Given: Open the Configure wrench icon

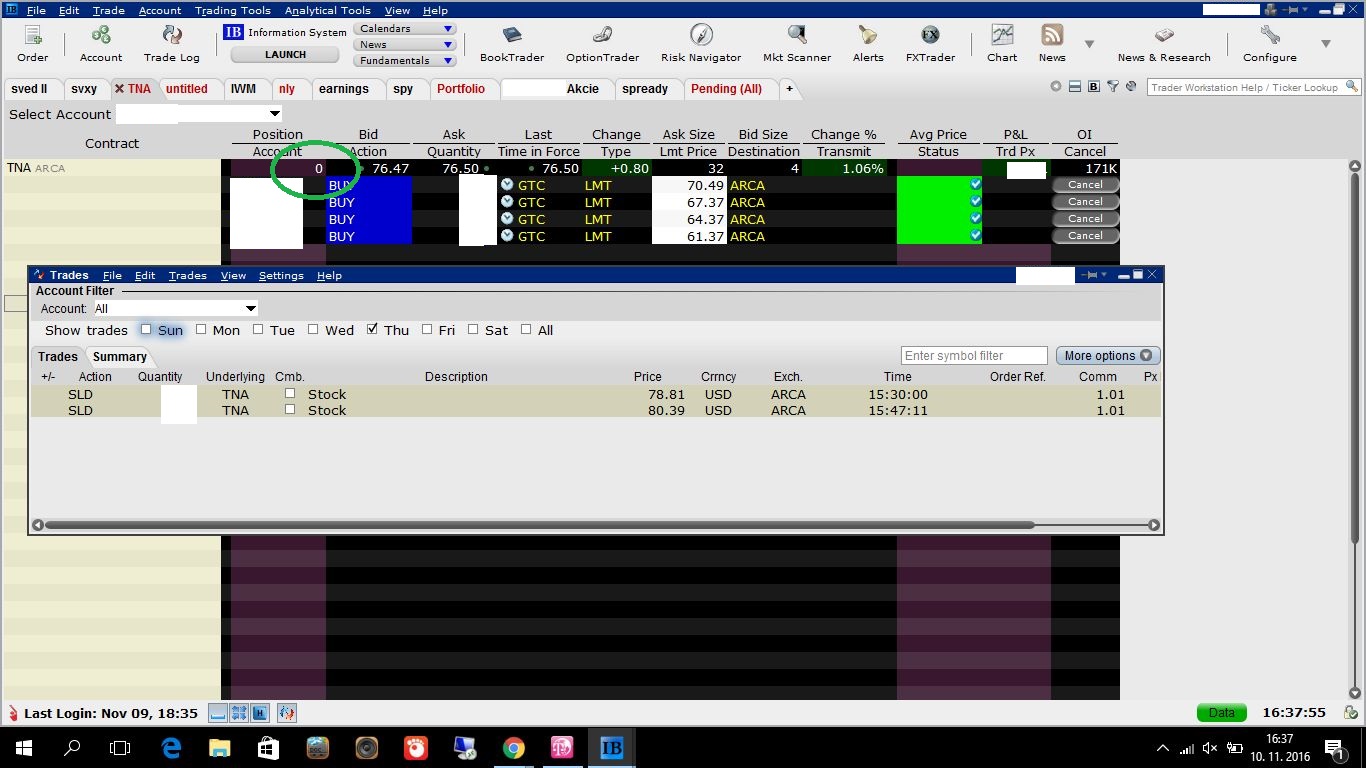Looking at the screenshot, I should [x=1270, y=44].
